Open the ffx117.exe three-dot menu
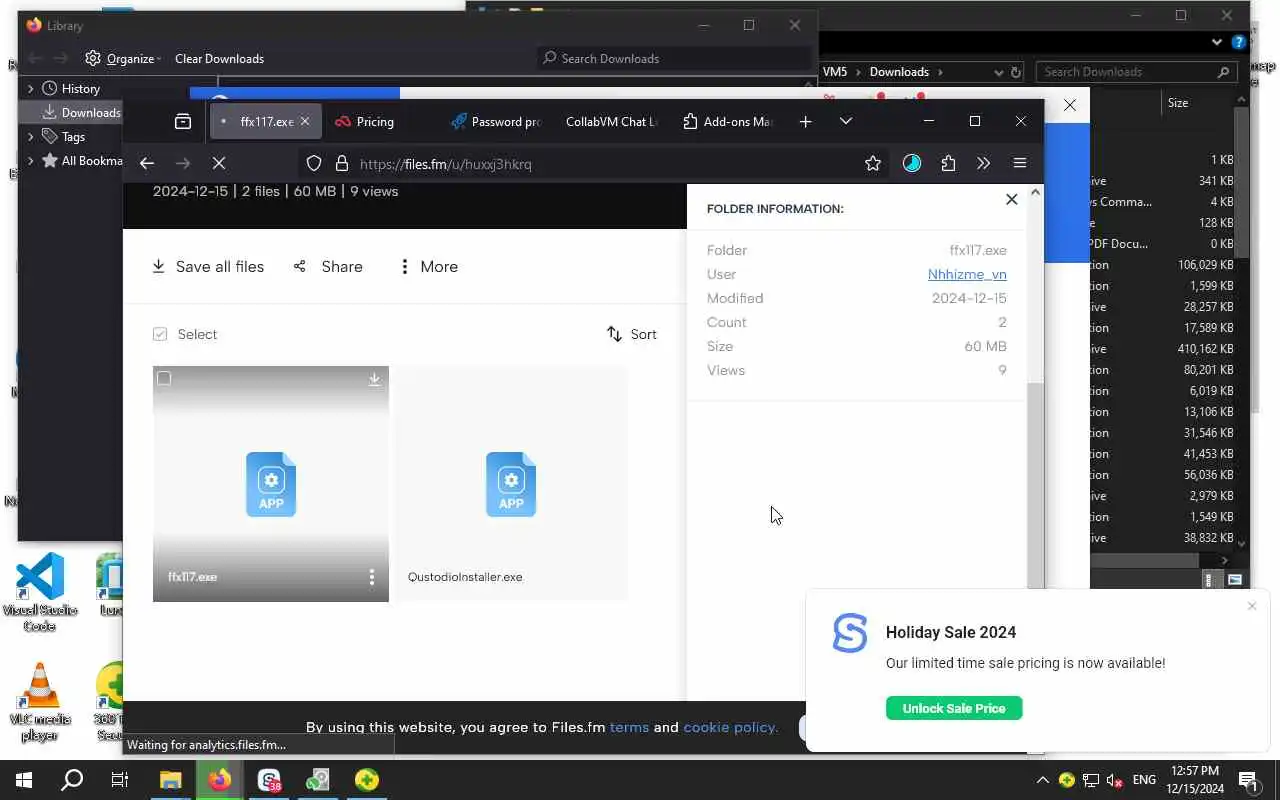Viewport: 1280px width, 800px height. tap(371, 577)
